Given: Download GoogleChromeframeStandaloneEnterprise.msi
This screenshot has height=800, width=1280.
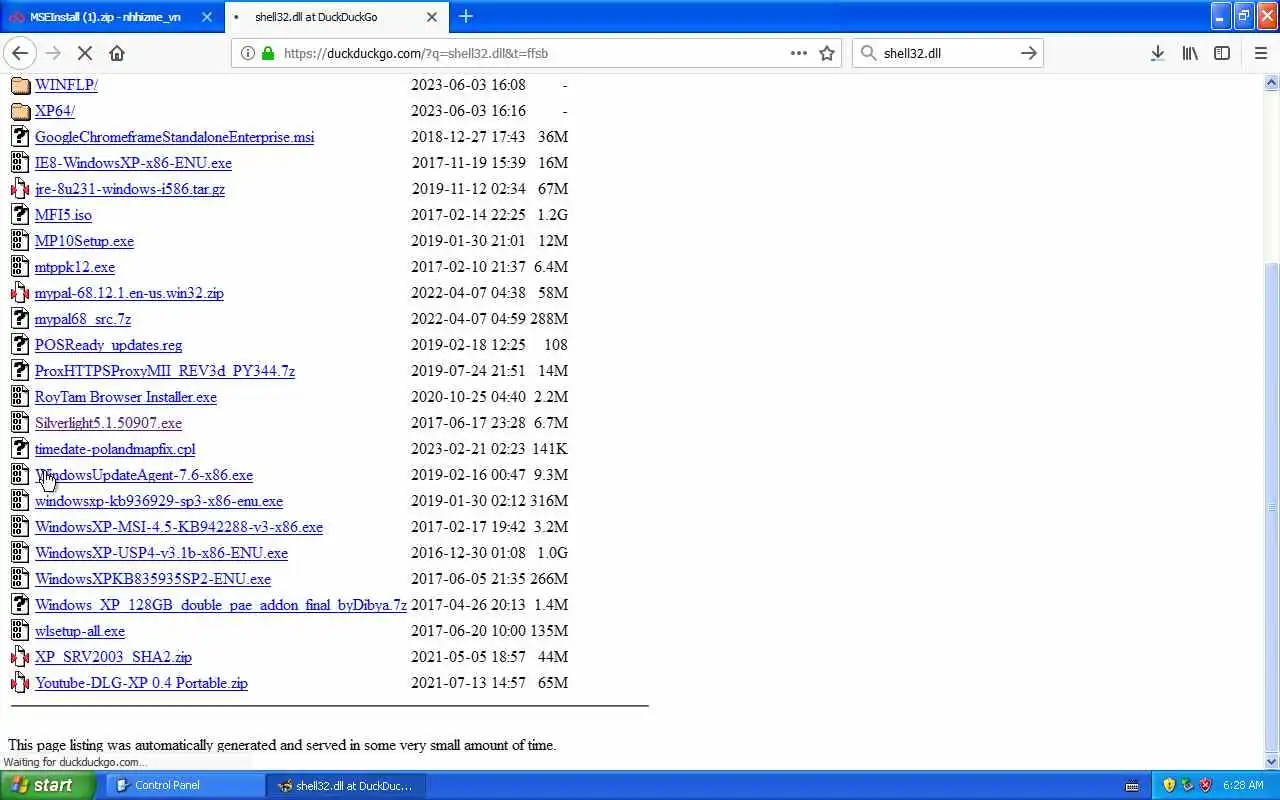Looking at the screenshot, I should click(x=174, y=137).
